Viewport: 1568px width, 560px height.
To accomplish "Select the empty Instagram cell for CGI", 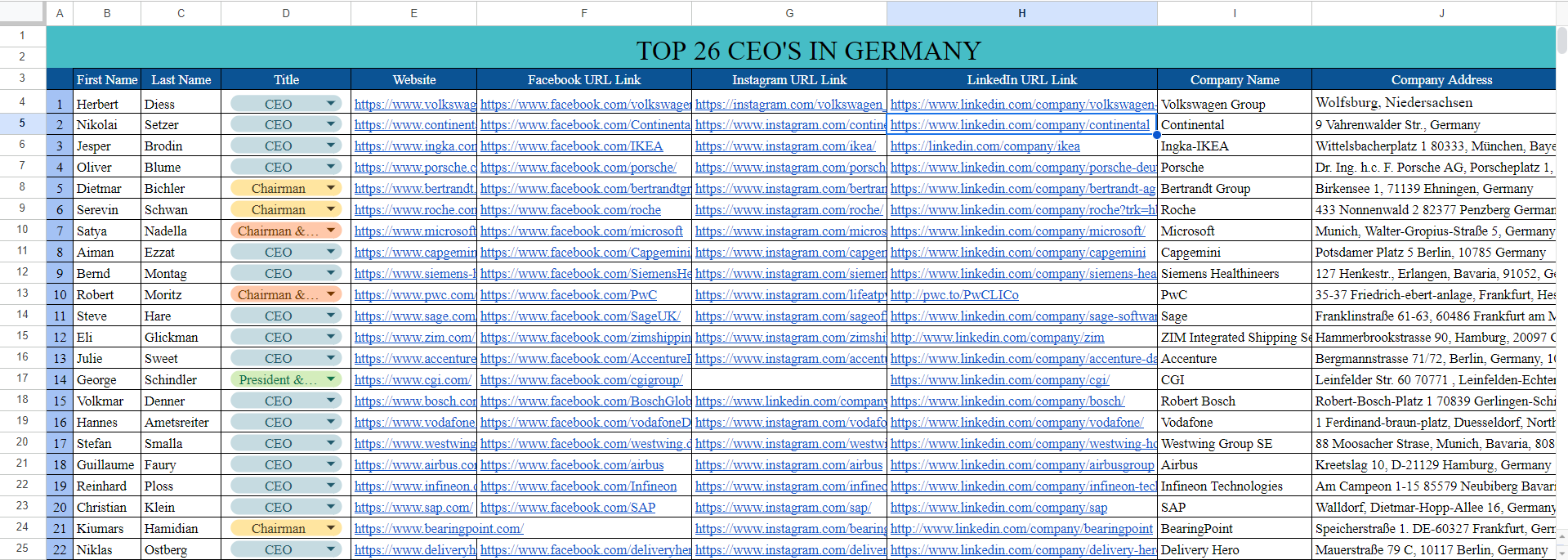I will pyautogui.click(x=789, y=379).
